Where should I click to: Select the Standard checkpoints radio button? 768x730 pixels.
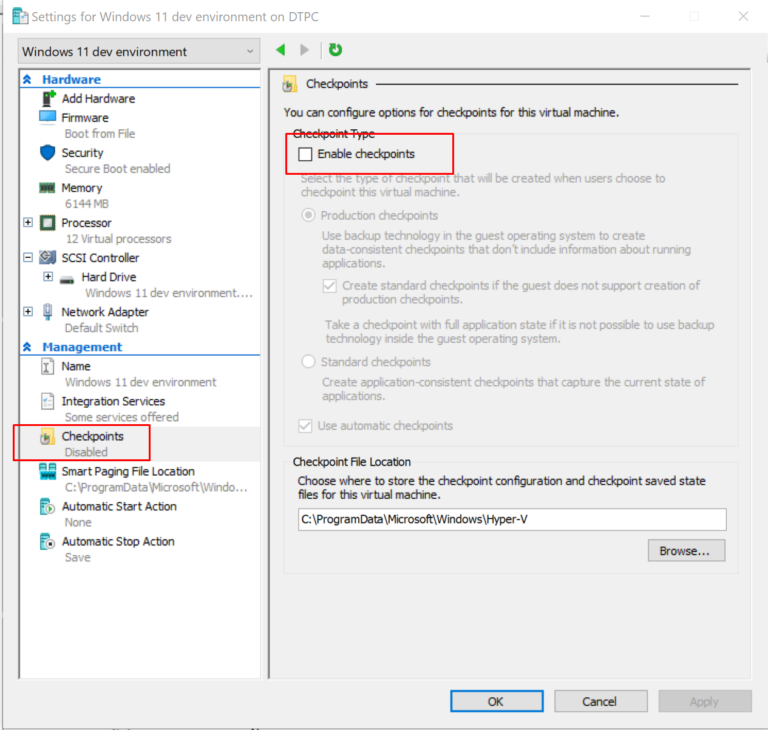[308, 362]
